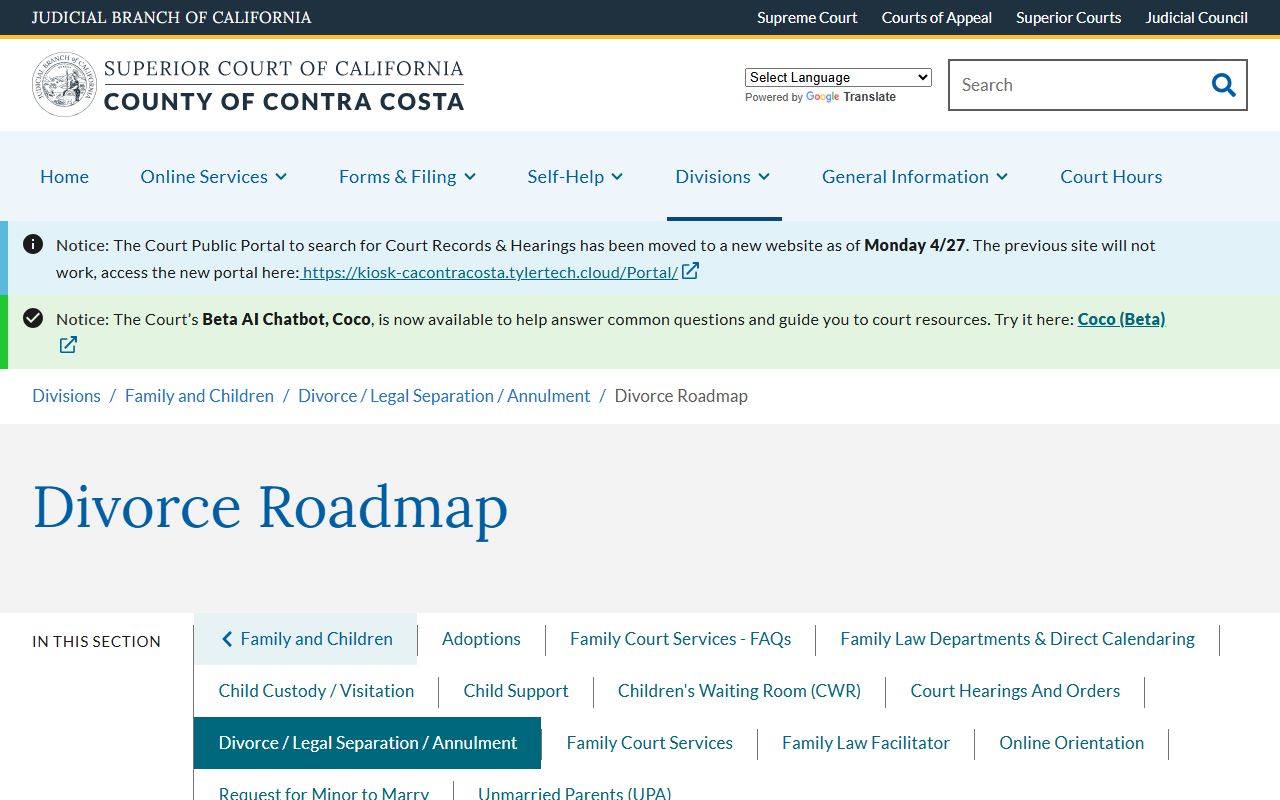1280x800 pixels.
Task: Click 'Divorce Roadmap' breadcrumb text
Action: tap(681, 396)
